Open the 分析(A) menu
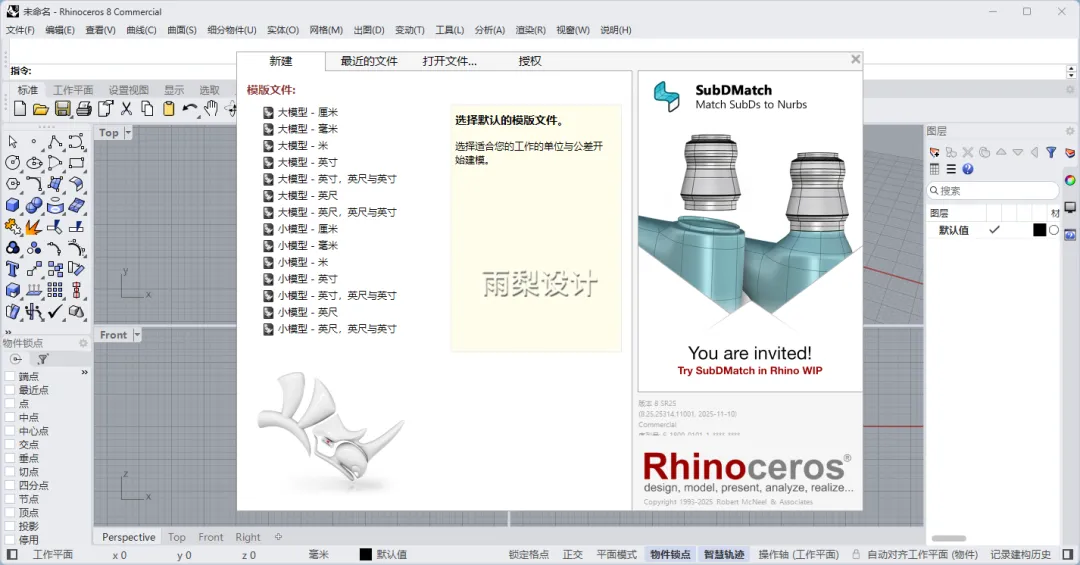1080x565 pixels. coord(490,30)
